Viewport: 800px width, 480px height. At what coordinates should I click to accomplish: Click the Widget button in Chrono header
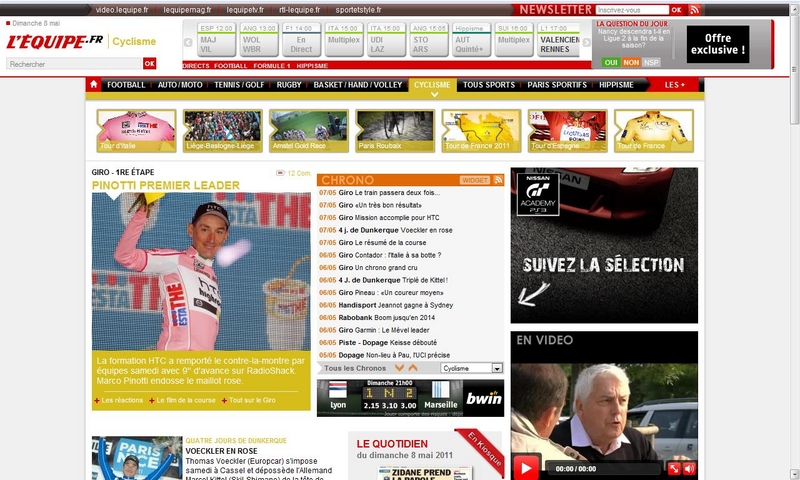[475, 180]
